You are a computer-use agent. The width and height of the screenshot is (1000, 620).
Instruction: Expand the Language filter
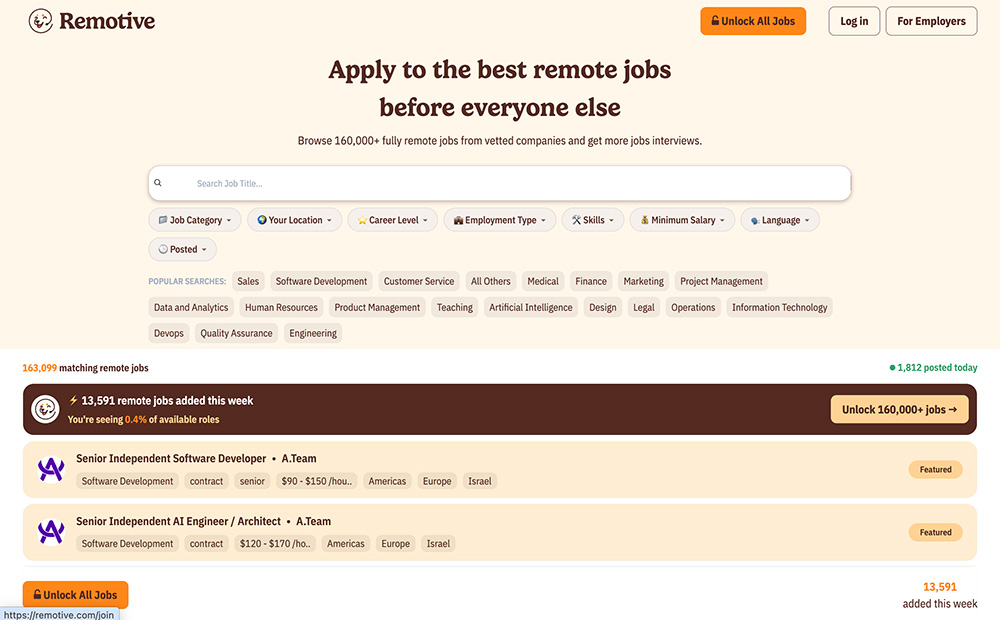(780, 220)
